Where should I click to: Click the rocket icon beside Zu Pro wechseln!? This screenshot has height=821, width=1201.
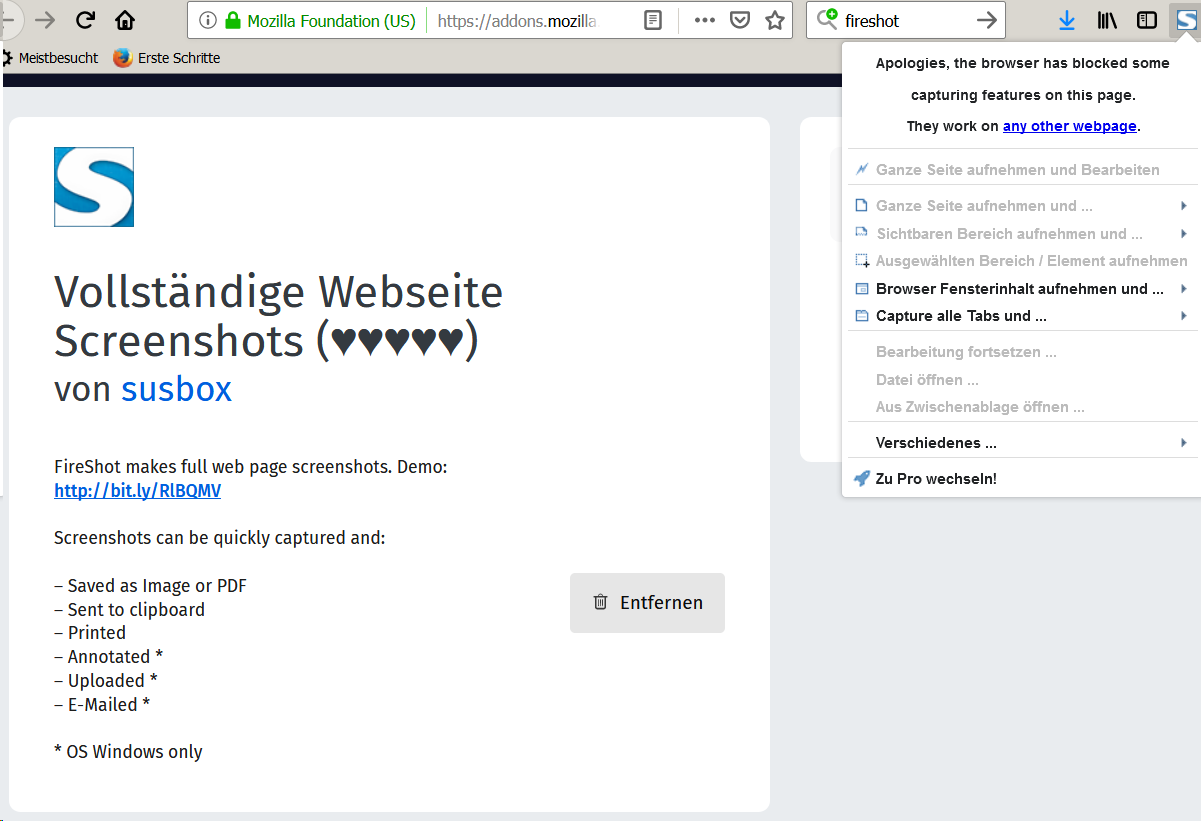coord(861,479)
